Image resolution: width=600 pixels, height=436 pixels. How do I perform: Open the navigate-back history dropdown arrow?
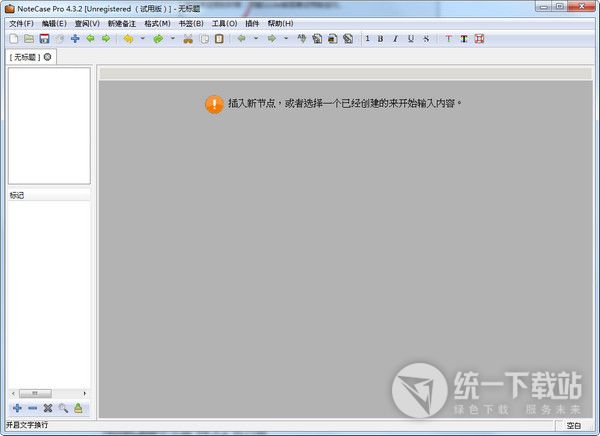point(256,39)
